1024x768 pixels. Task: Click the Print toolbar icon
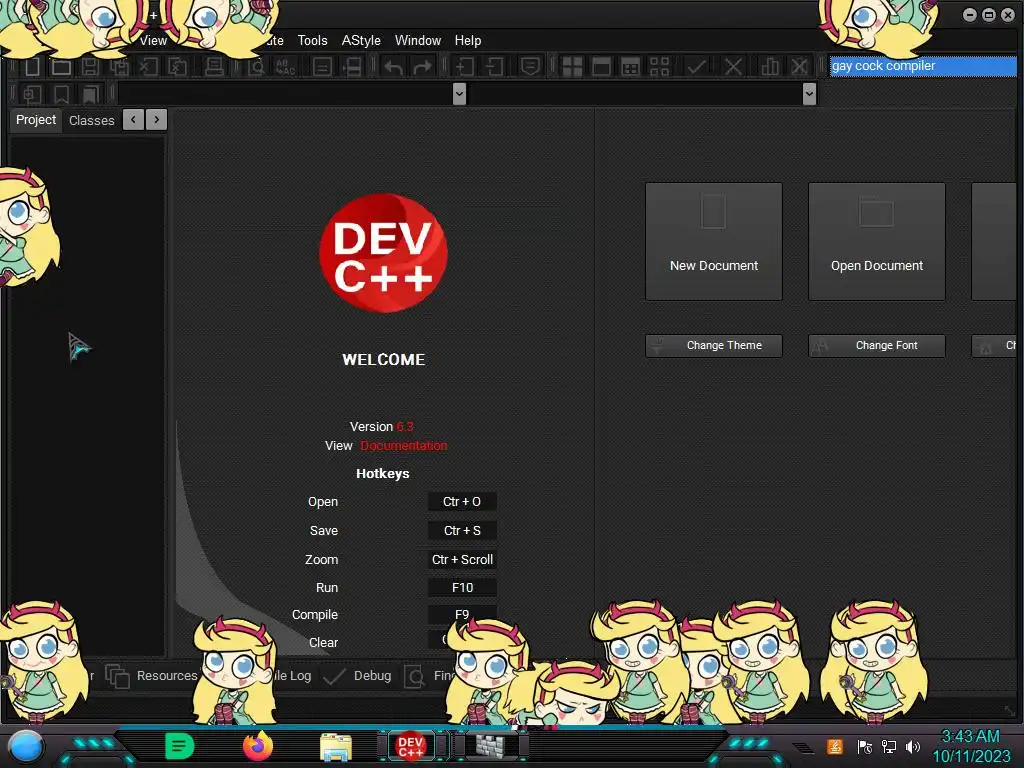[x=214, y=67]
